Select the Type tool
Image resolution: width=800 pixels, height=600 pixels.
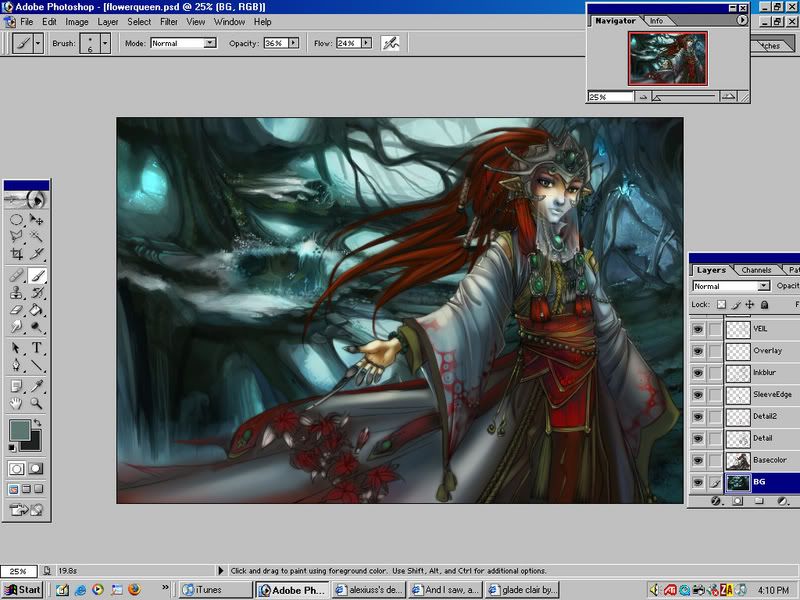(x=36, y=348)
